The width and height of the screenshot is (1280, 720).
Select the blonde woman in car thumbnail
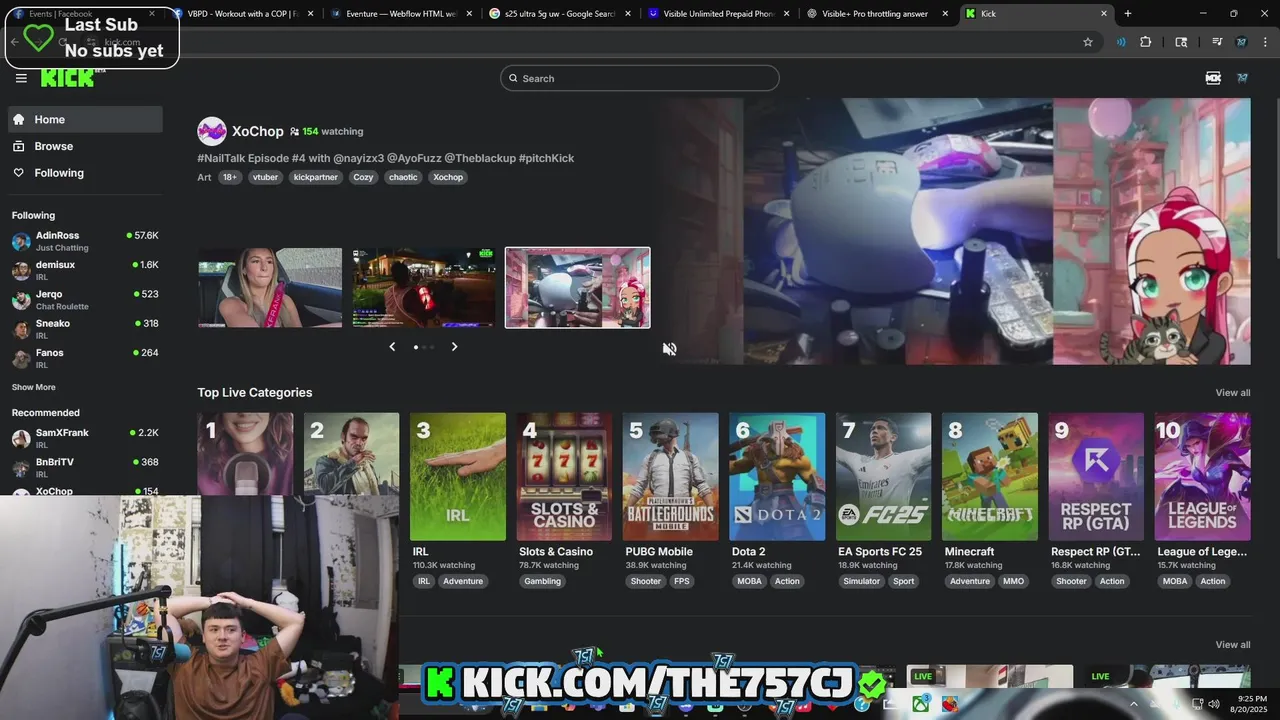pyautogui.click(x=270, y=288)
